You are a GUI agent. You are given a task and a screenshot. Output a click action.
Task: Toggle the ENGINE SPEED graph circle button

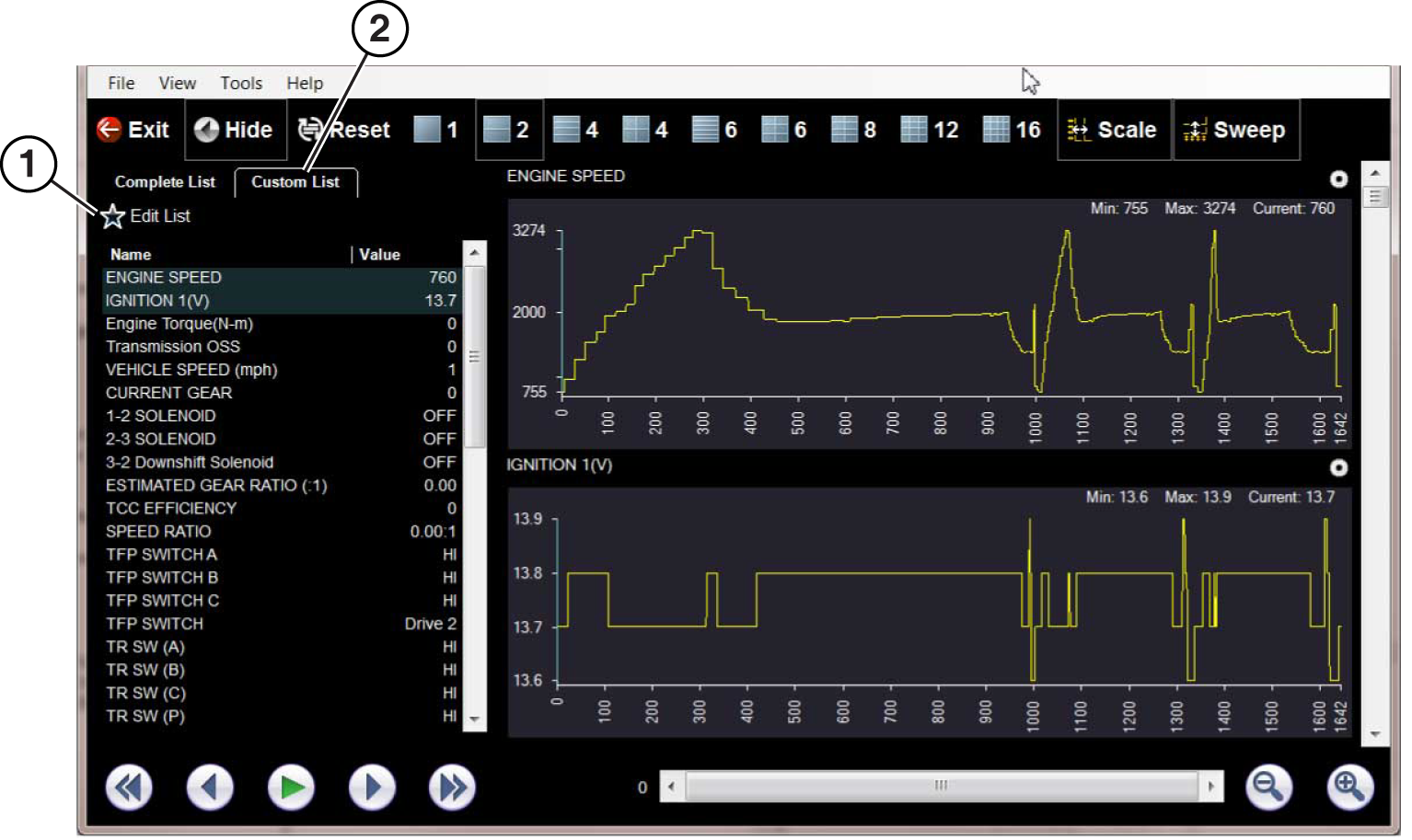point(1338,179)
